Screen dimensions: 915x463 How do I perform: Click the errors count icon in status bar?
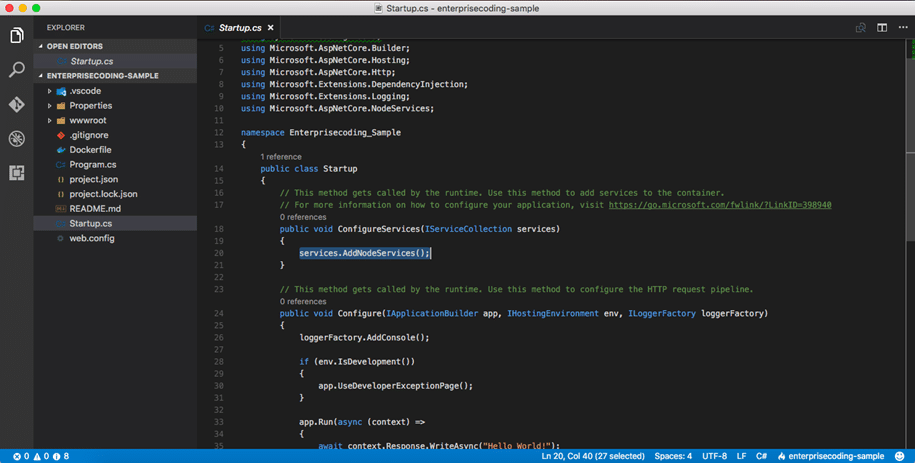click(21, 456)
